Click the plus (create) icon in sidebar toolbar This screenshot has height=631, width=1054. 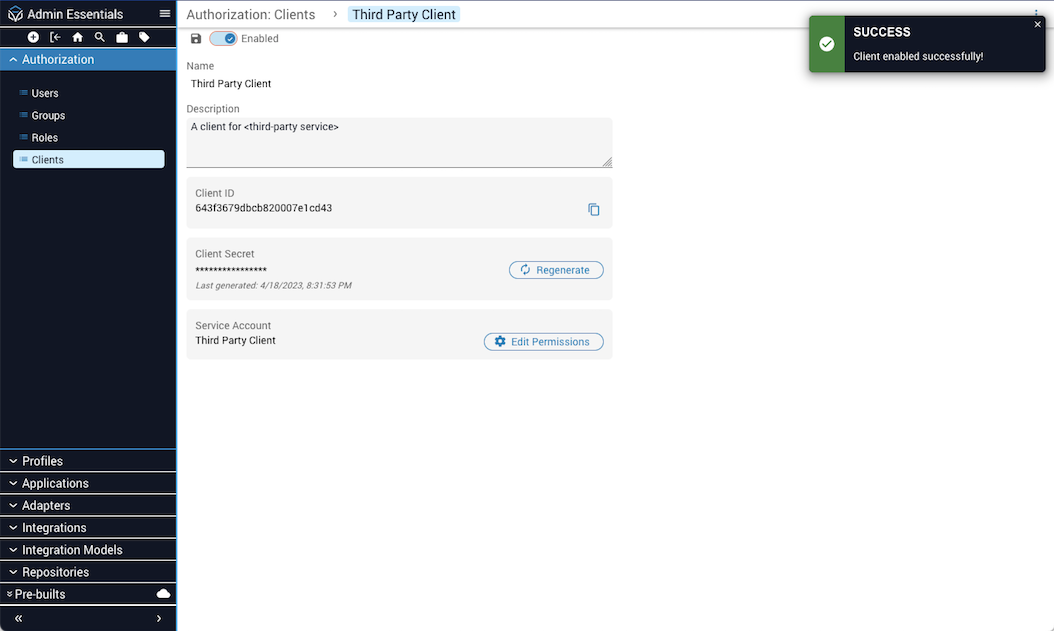click(x=33, y=37)
